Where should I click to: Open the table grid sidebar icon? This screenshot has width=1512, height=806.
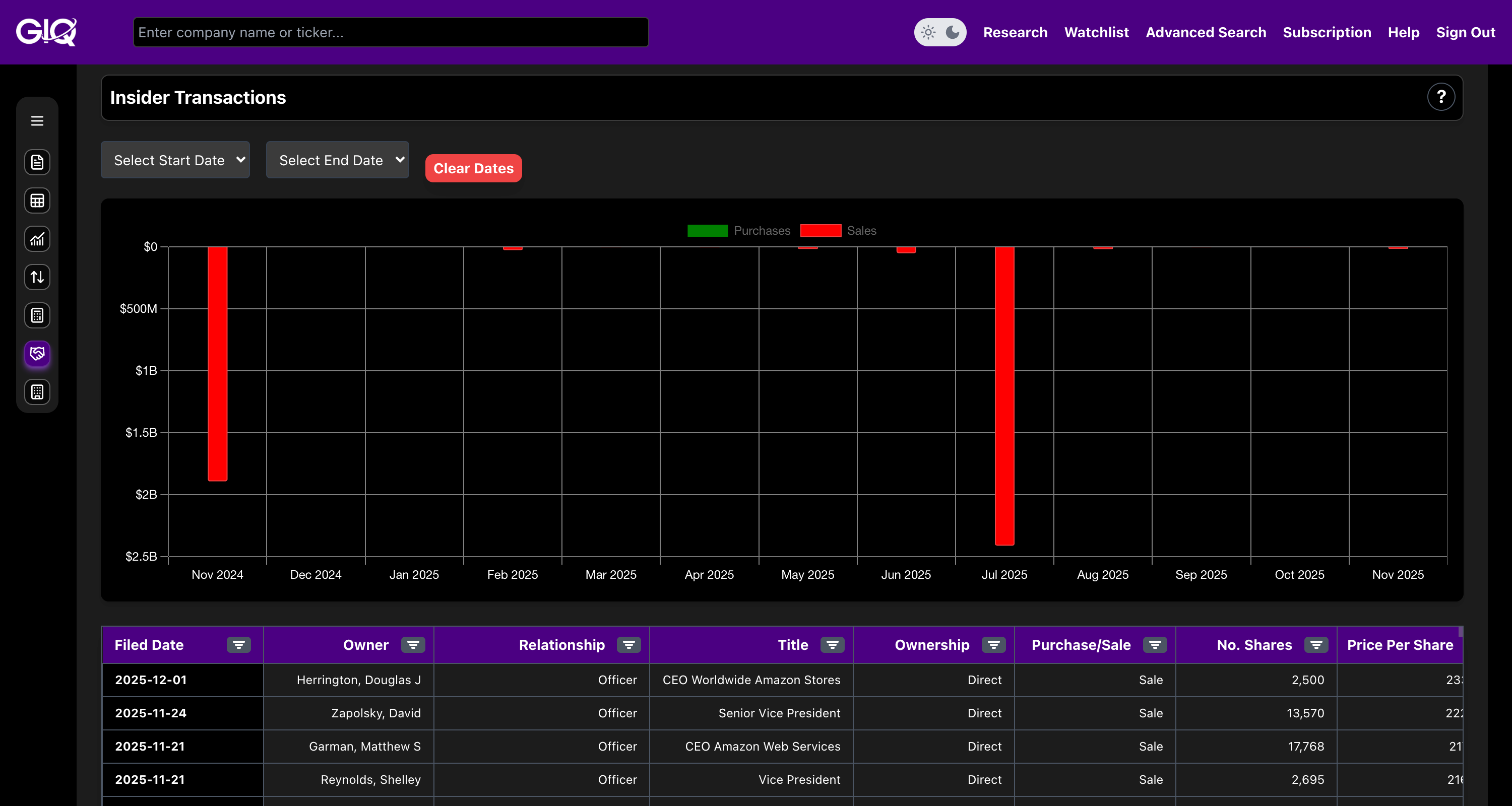coord(37,200)
